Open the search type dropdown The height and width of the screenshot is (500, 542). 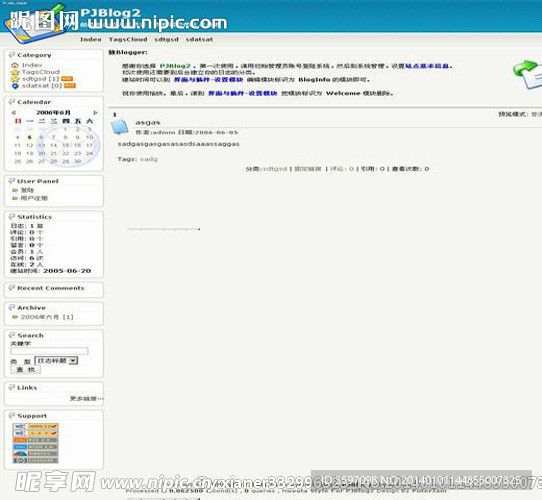[x=56, y=361]
